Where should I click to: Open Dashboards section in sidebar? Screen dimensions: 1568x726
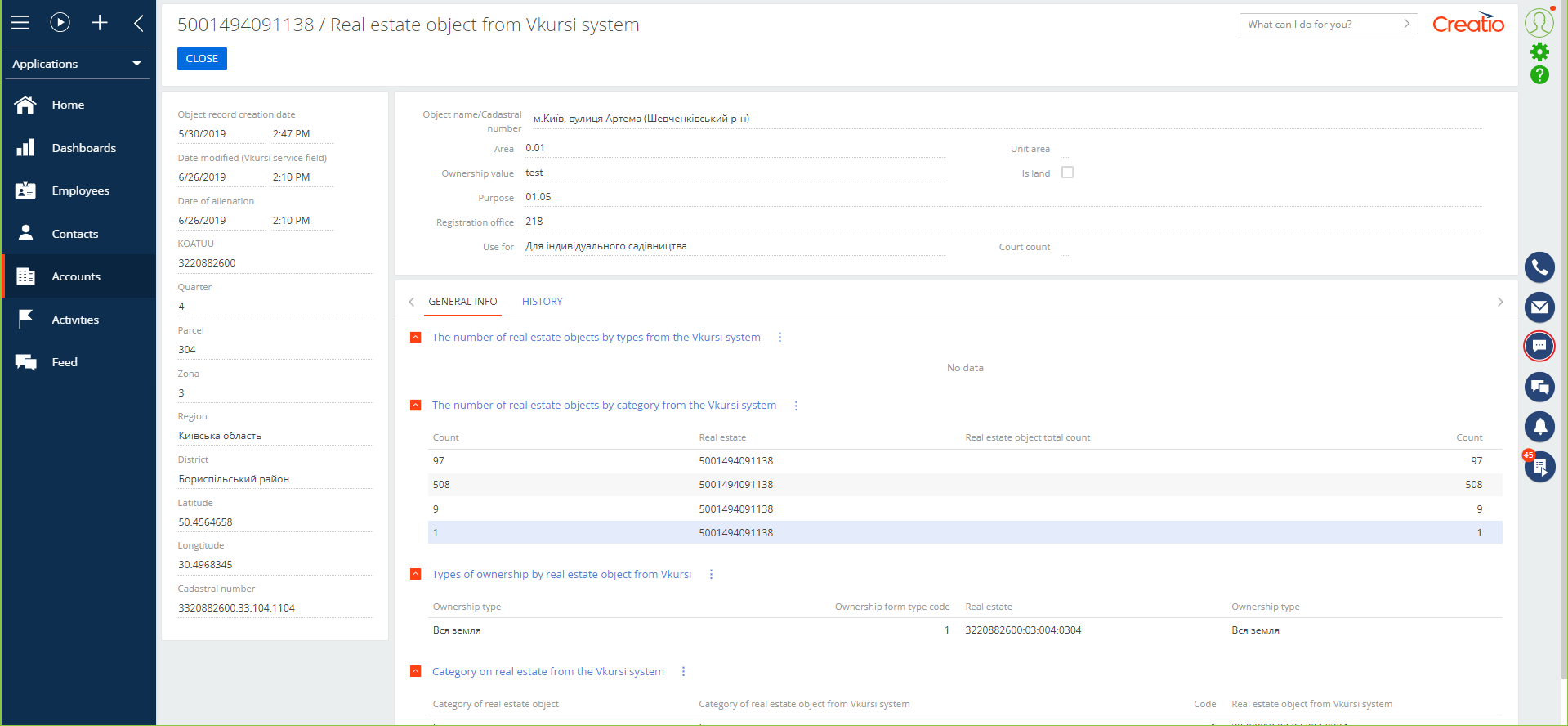(83, 148)
